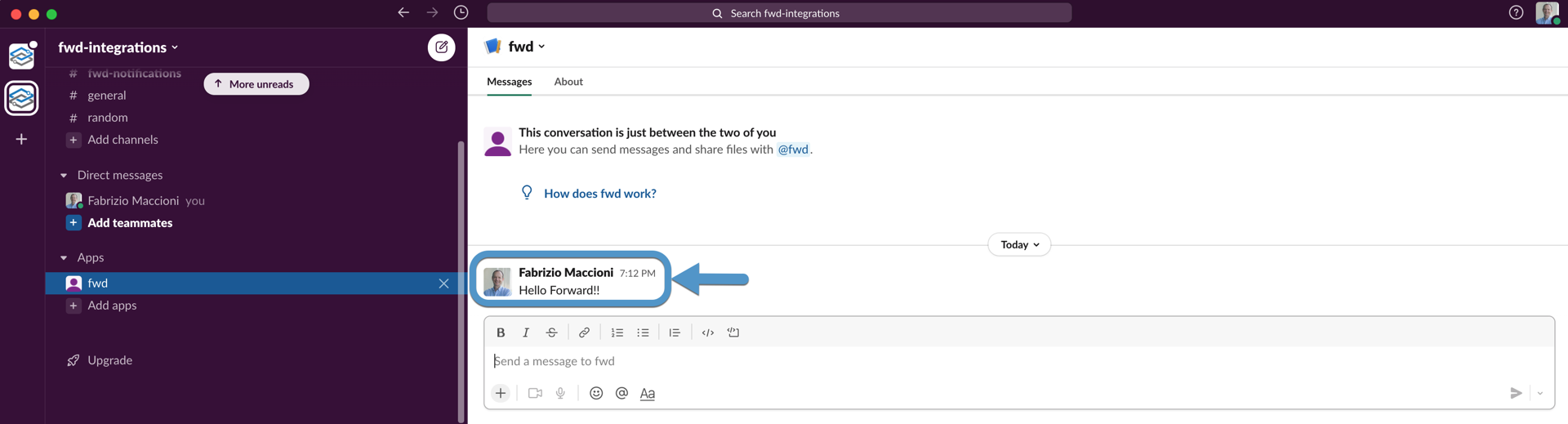Click the @fwd mention link
Screen dimensions: 1568x424
(793, 150)
